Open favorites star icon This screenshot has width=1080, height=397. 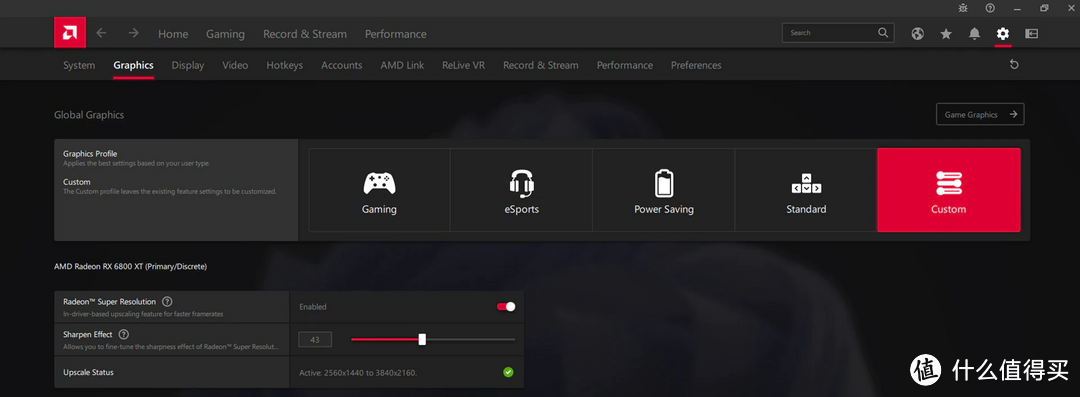coord(946,33)
